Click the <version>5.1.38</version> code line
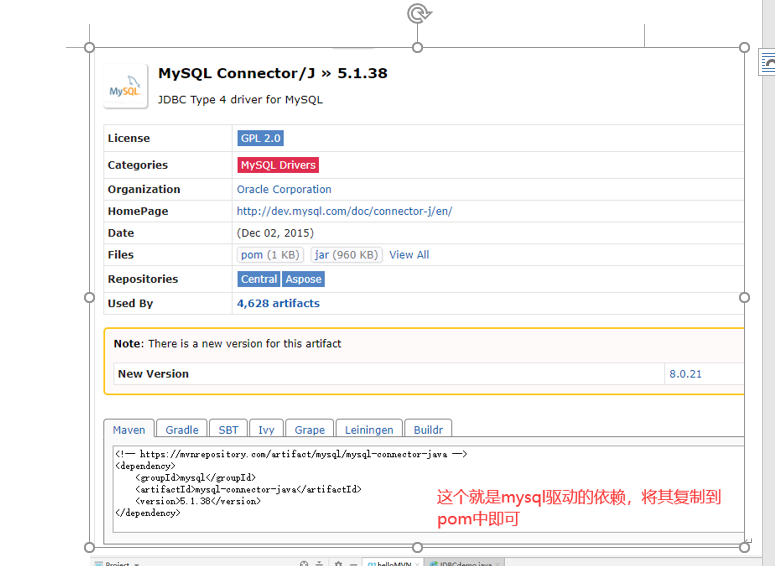 click(x=198, y=501)
